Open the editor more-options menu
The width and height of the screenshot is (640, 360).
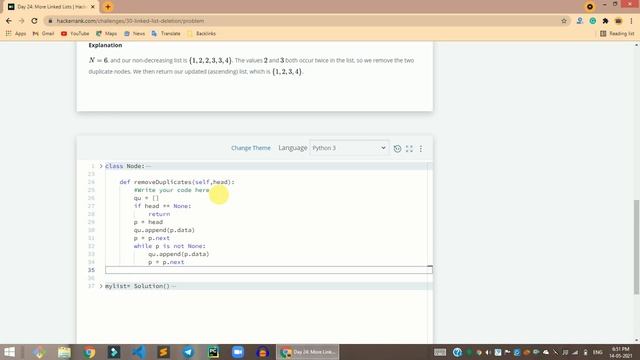pyautogui.click(x=421, y=149)
